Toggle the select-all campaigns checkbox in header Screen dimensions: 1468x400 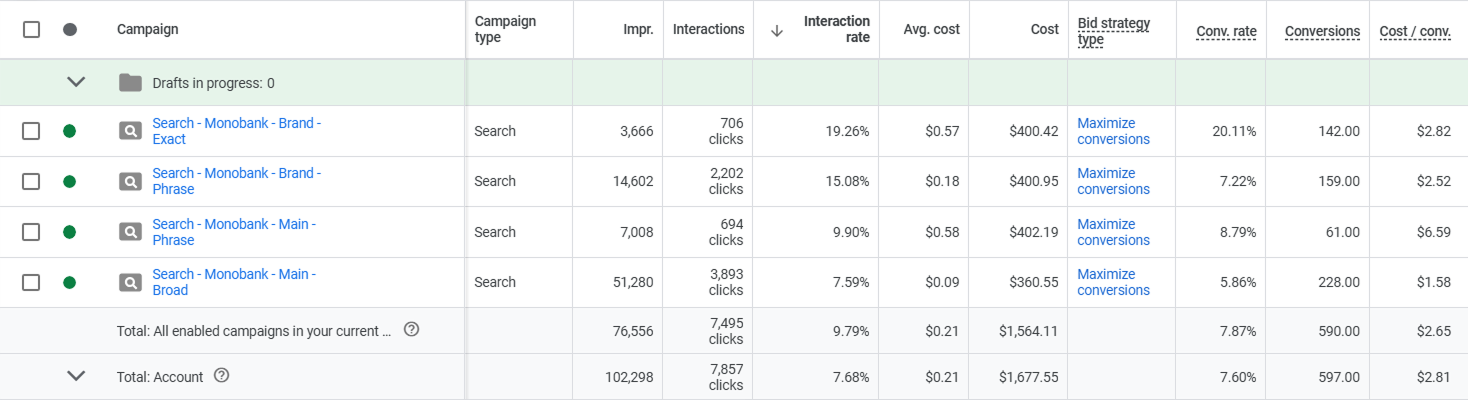31,29
